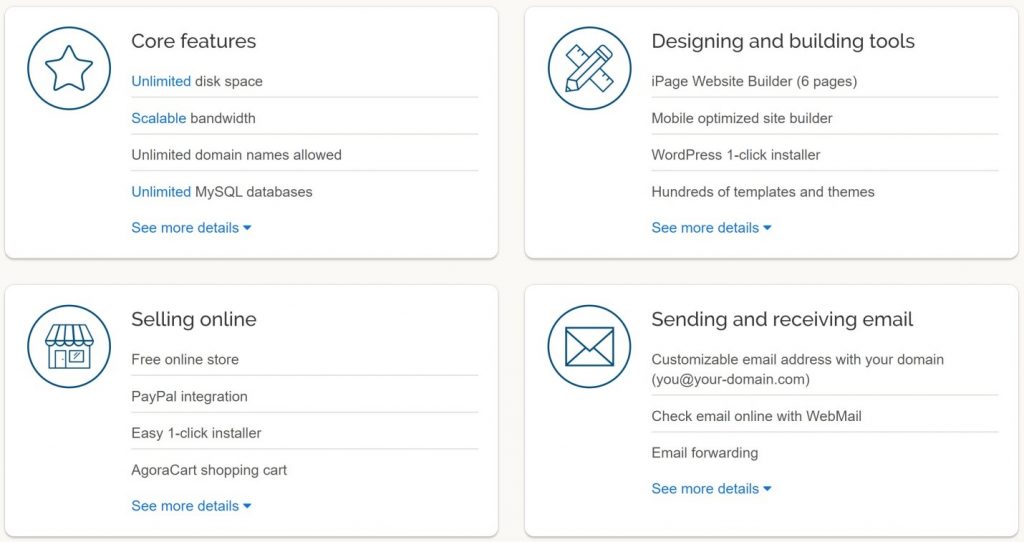The image size is (1024, 542).
Task: Click the WordPress 1-click installer item
Action: tap(735, 155)
